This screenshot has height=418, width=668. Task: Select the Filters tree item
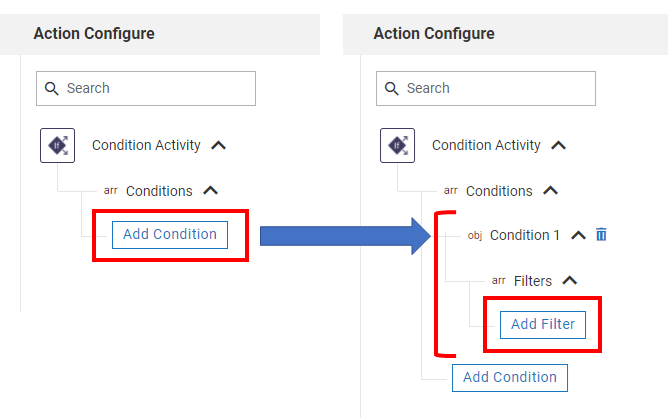pyautogui.click(x=532, y=281)
